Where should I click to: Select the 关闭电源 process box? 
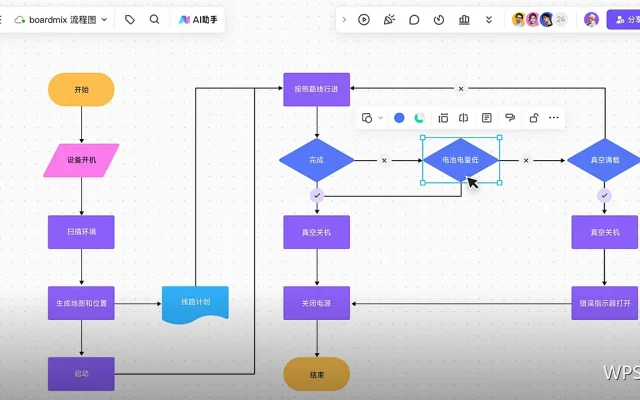tap(317, 303)
